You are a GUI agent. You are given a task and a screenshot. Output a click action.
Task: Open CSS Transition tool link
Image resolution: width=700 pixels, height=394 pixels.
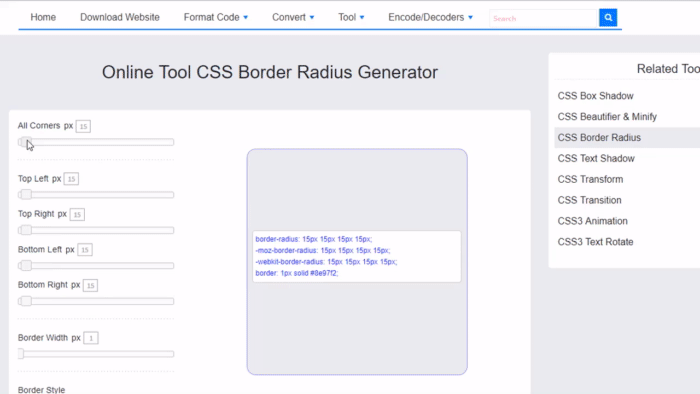589,200
